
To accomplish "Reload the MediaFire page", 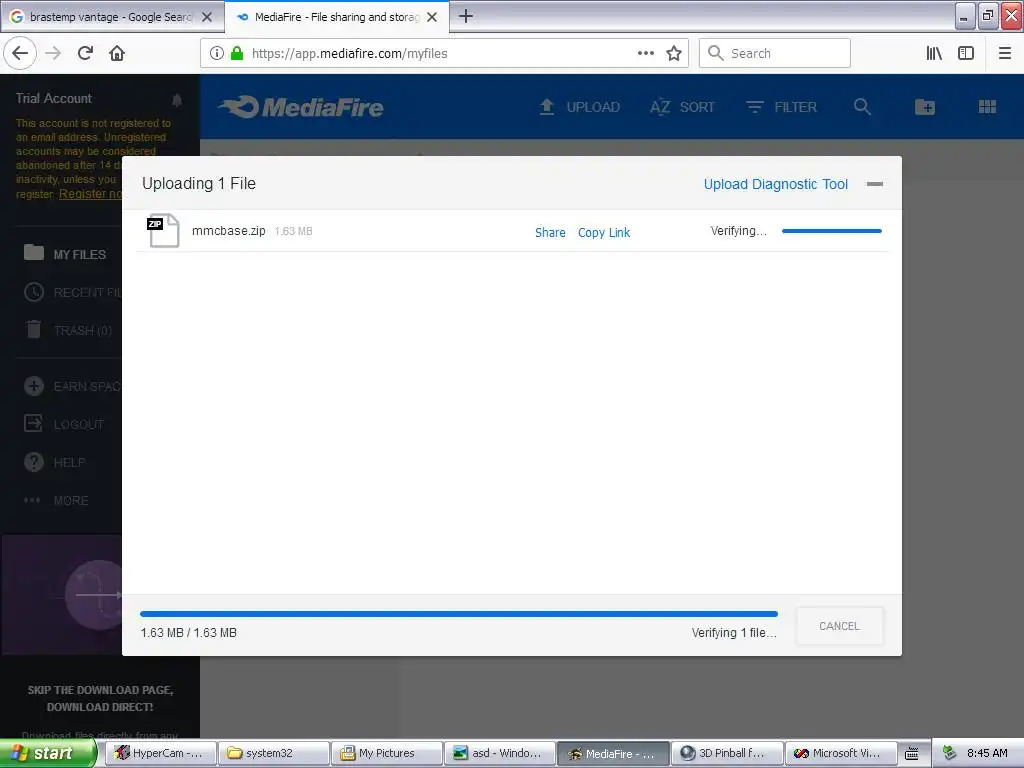I will [85, 53].
